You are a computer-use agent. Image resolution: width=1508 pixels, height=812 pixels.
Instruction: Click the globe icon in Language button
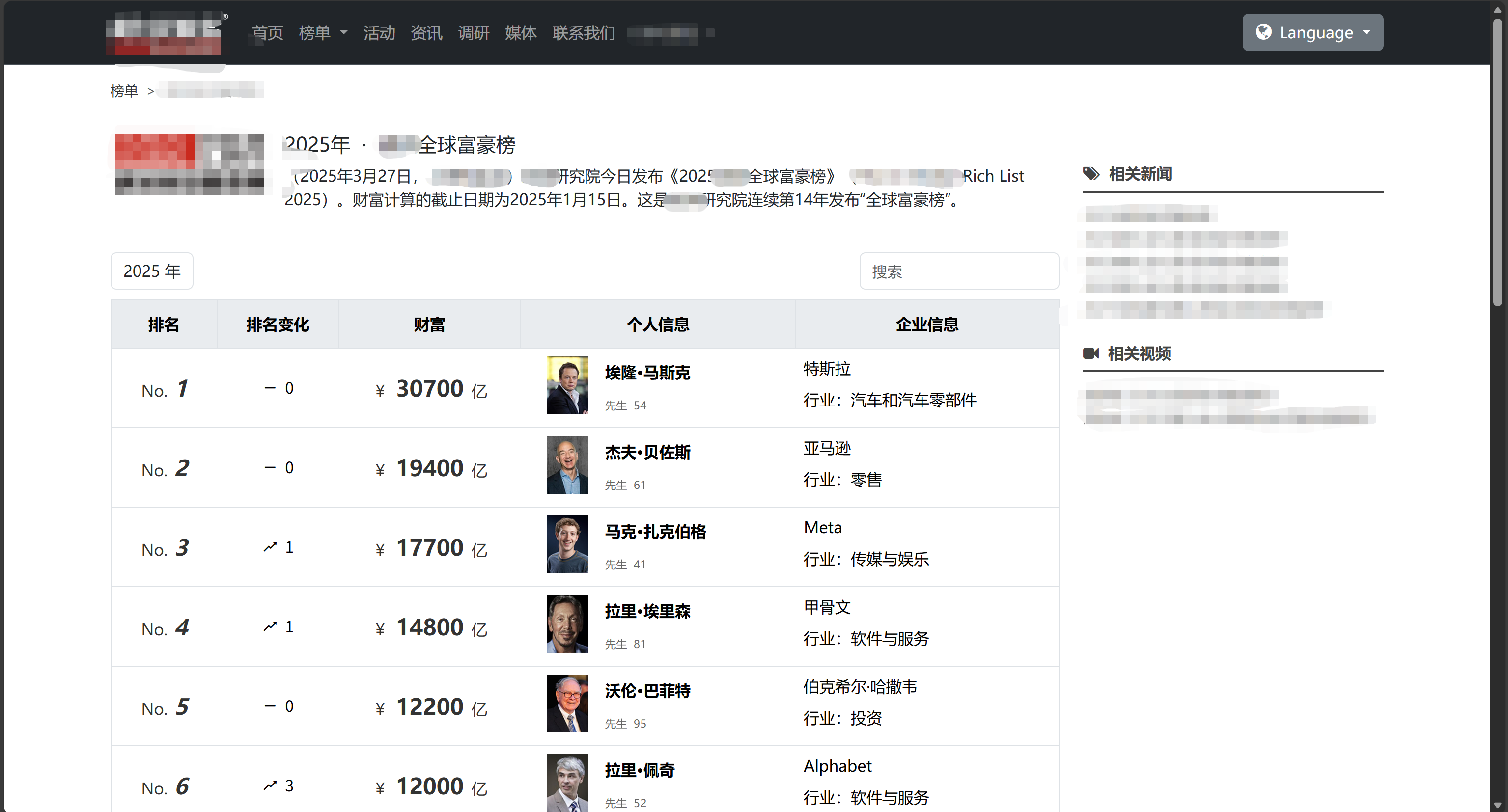tap(1263, 31)
